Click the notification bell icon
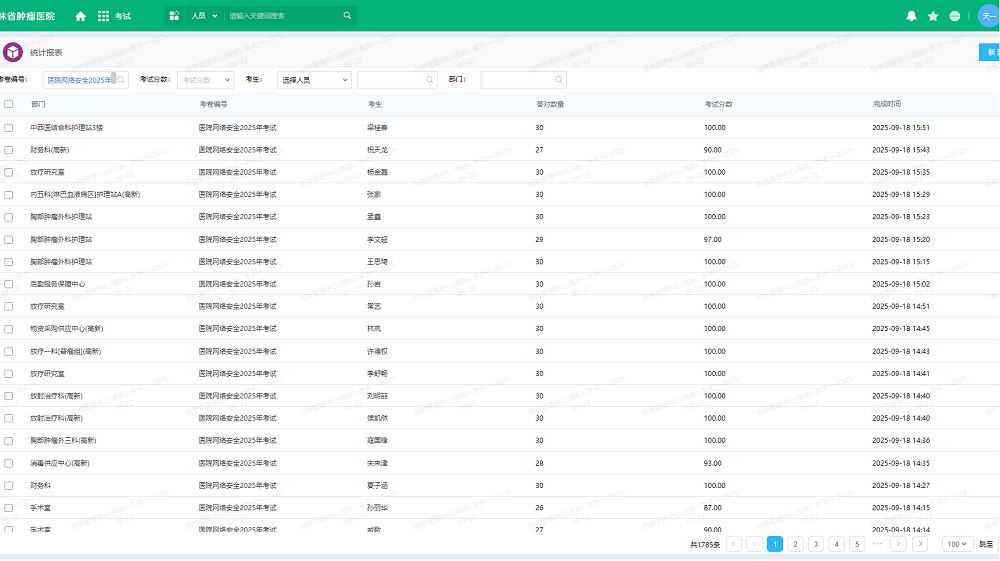 pos(911,16)
